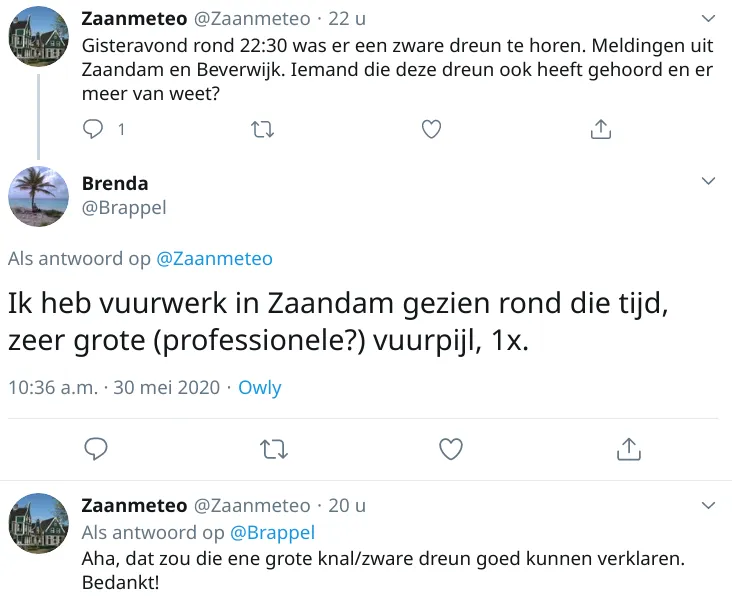This screenshot has height=597, width=732.
Task: Share Zaanmeteo's first tweet
Action: coord(600,129)
